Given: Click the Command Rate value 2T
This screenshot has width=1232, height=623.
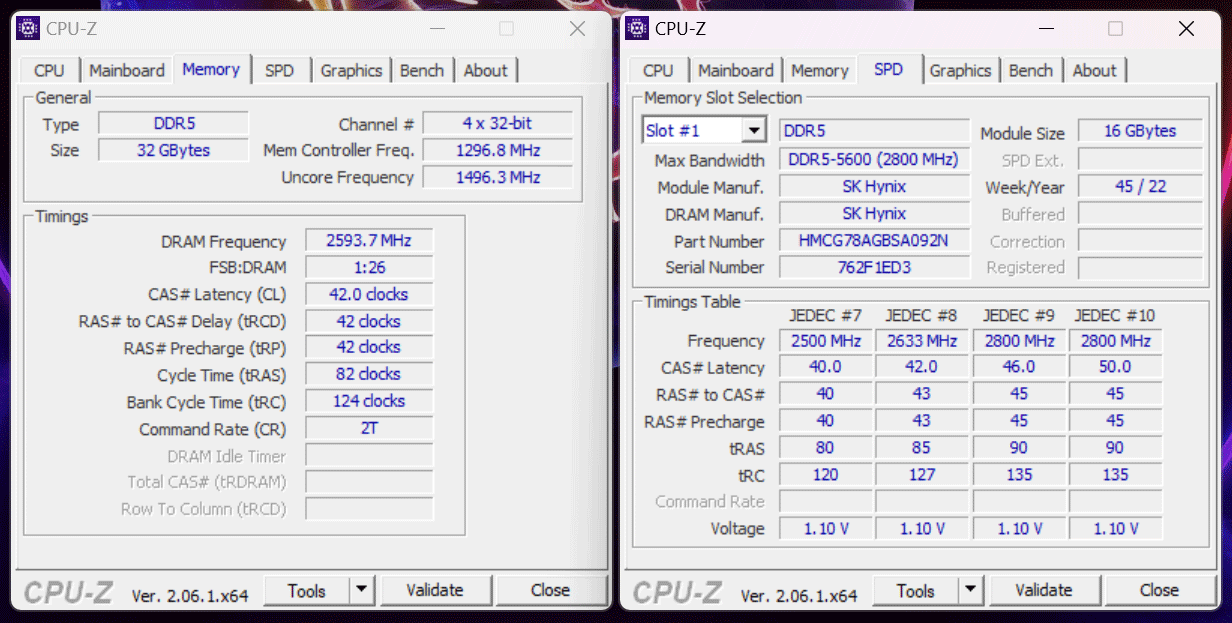Looking at the screenshot, I should click(369, 428).
